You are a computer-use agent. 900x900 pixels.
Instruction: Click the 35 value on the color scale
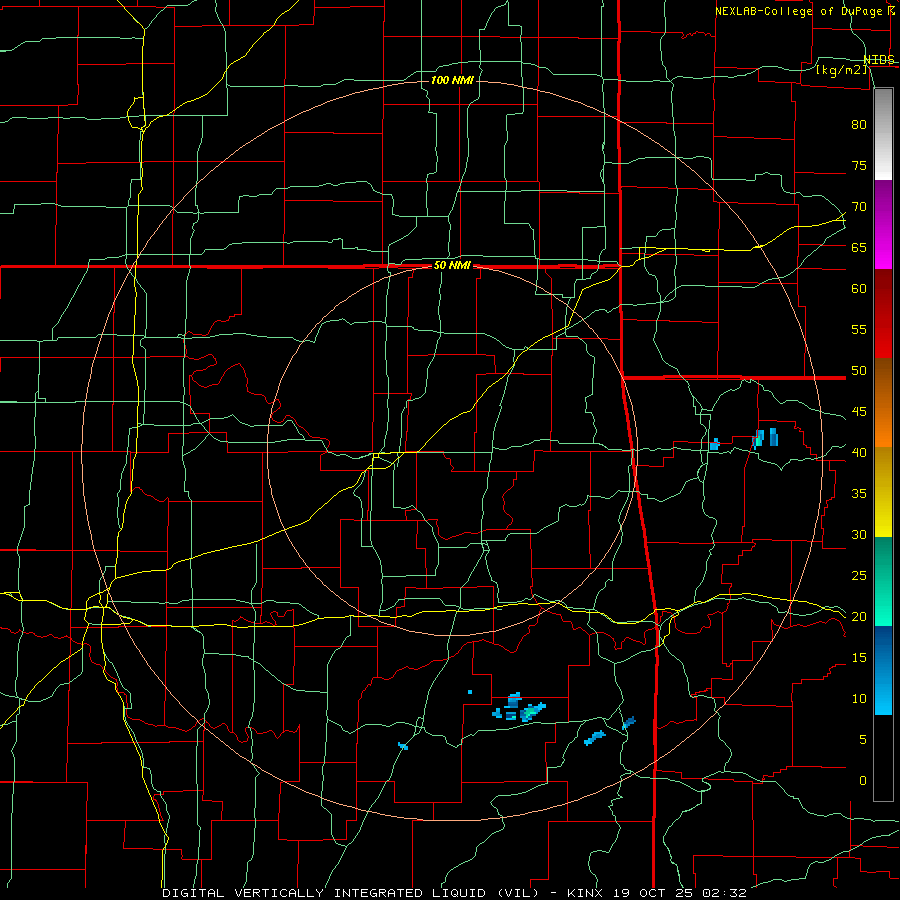[x=859, y=494]
